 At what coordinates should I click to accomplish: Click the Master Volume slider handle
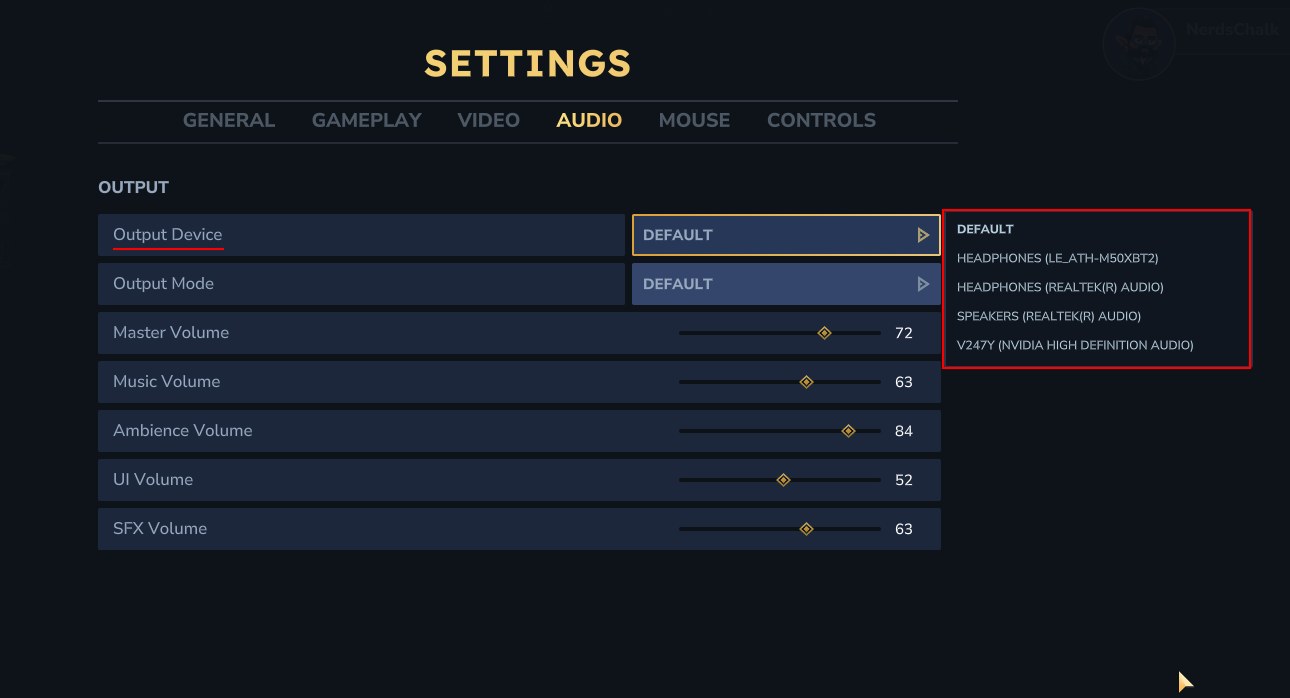(824, 333)
